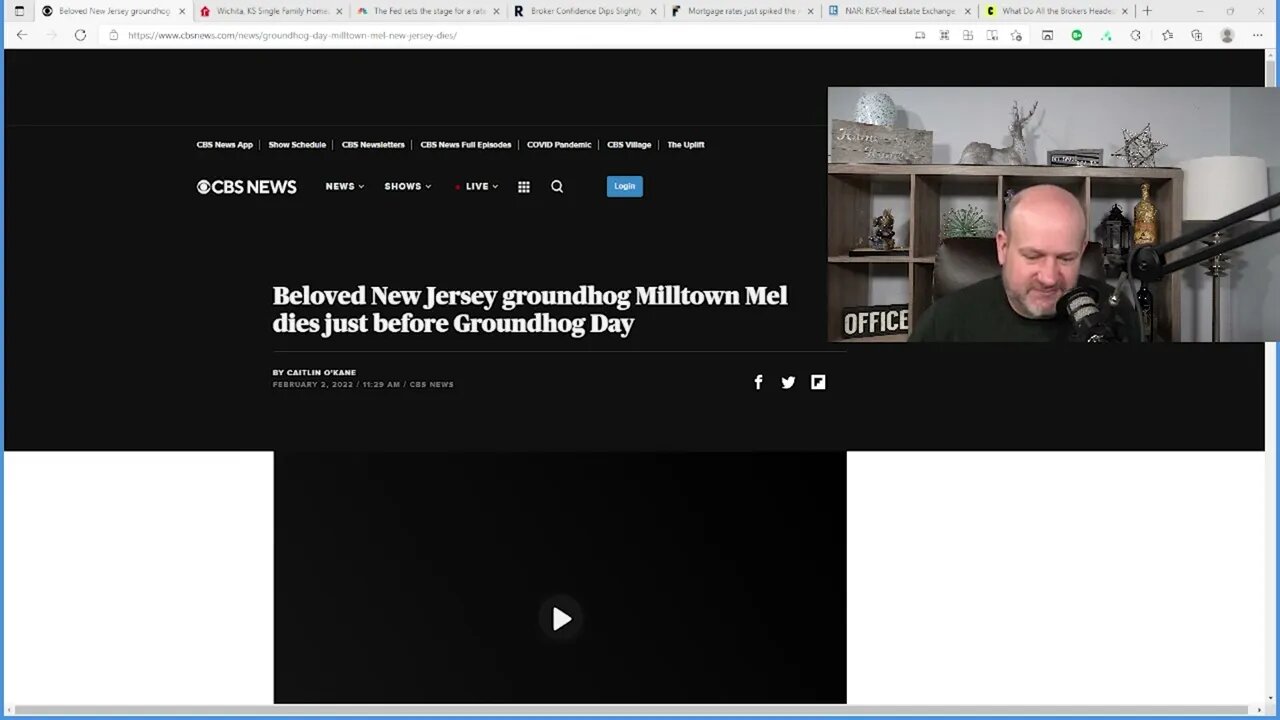Expand the Live dropdown menu
The width and height of the screenshot is (1280, 720).
(x=477, y=187)
